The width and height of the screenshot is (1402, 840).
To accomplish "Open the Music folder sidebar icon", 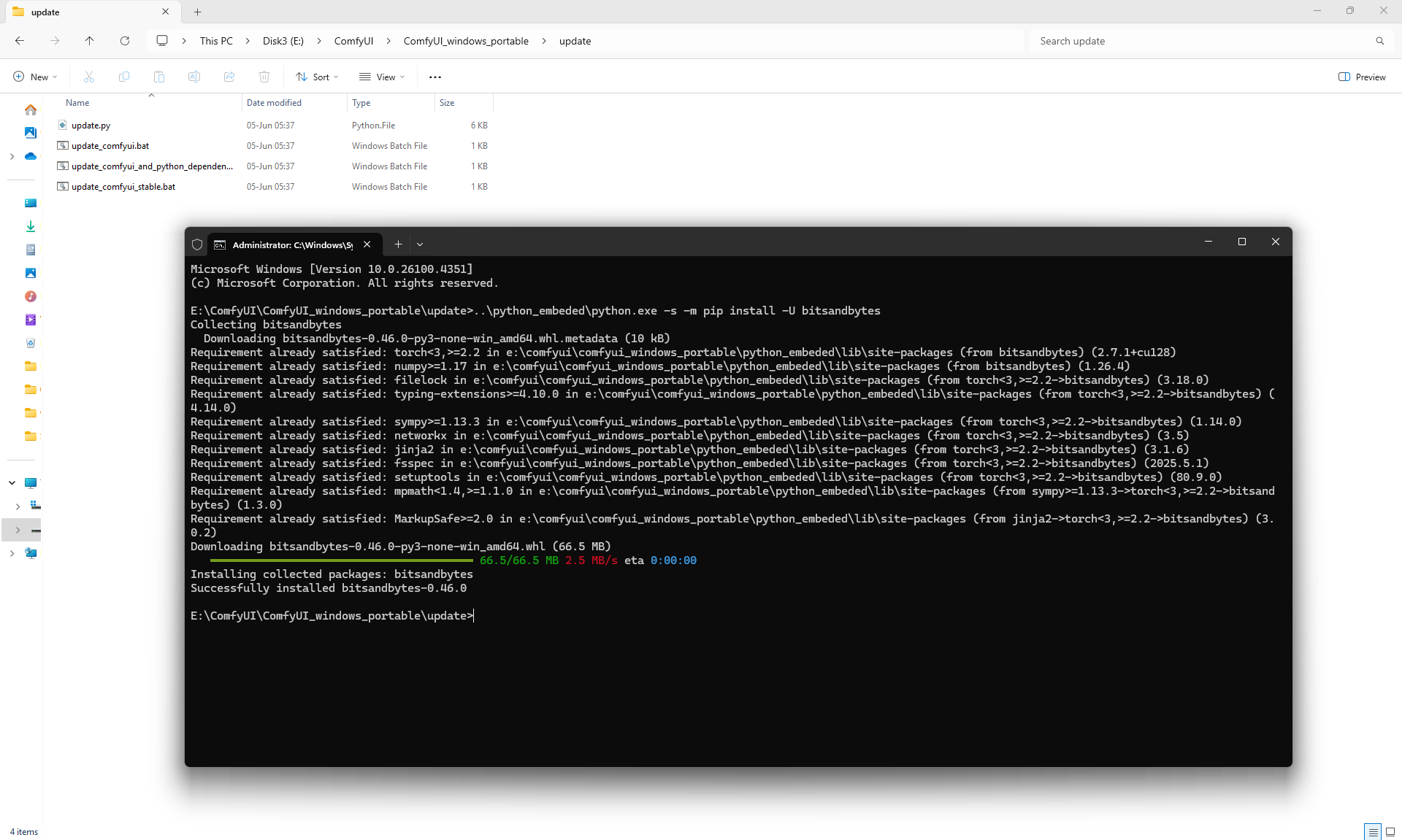I will pos(30,296).
